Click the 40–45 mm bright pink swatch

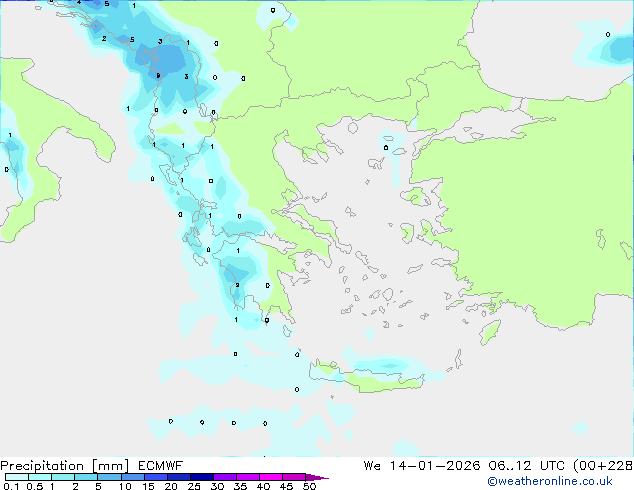point(271,477)
